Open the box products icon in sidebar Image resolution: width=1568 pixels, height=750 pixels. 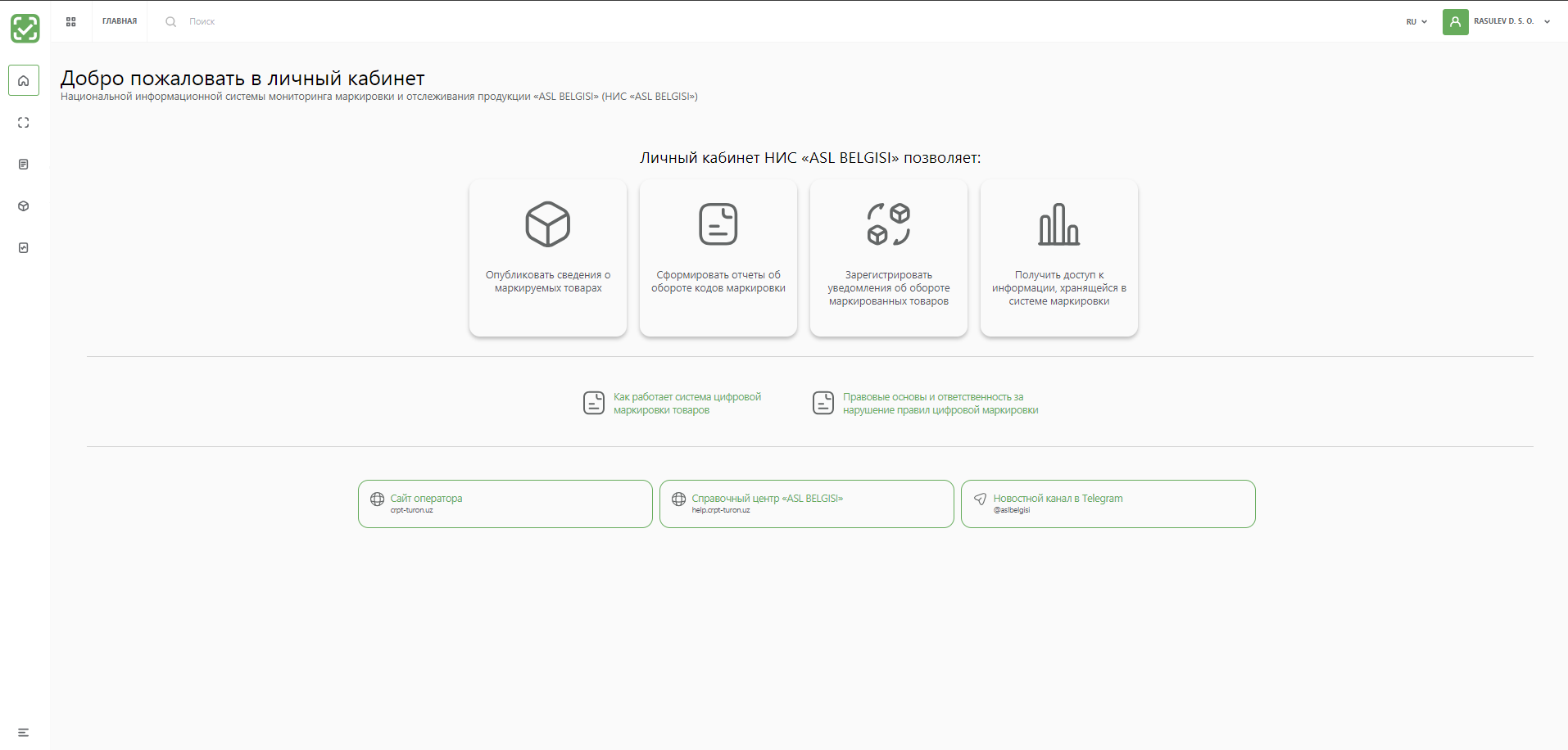click(x=24, y=206)
